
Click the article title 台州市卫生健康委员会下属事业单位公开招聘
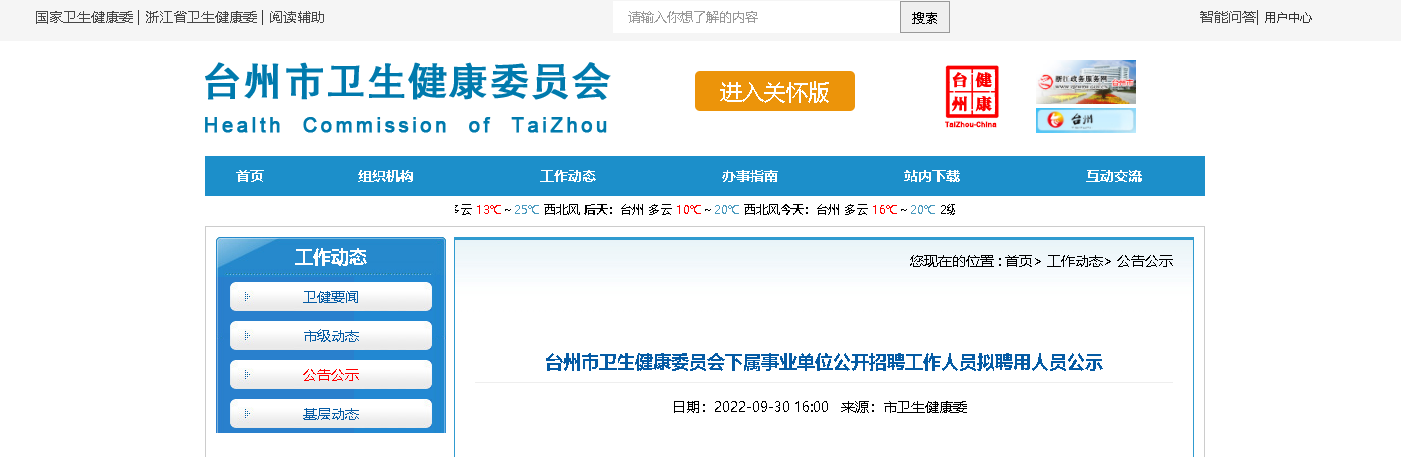[x=824, y=363]
